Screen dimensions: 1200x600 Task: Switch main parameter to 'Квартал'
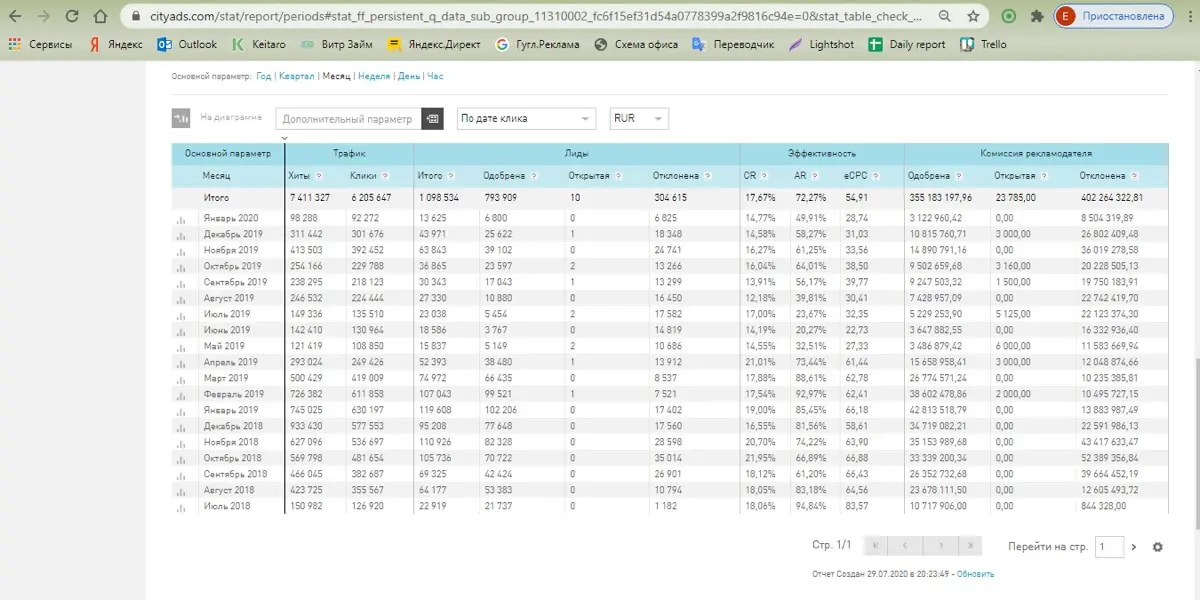tap(296, 76)
